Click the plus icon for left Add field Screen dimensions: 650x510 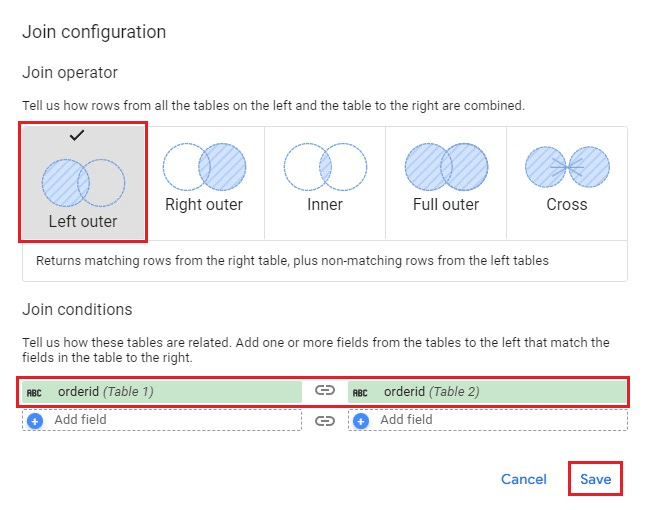tap(35, 421)
